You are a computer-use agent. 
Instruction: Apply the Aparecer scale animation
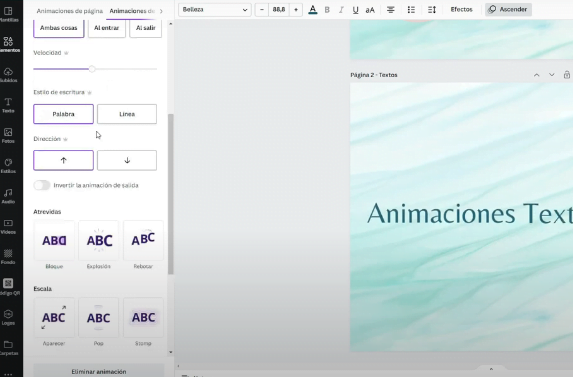tap(54, 317)
